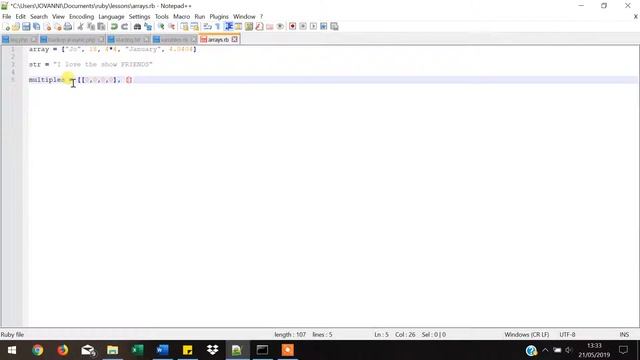Open the Document Map panel icon
Viewport: 640px width, 360px height.
[249, 27]
